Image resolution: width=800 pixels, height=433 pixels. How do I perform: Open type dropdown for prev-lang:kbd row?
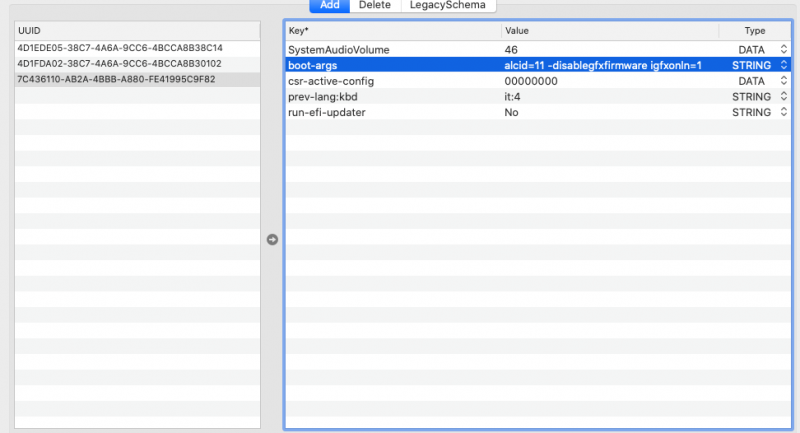(x=784, y=96)
